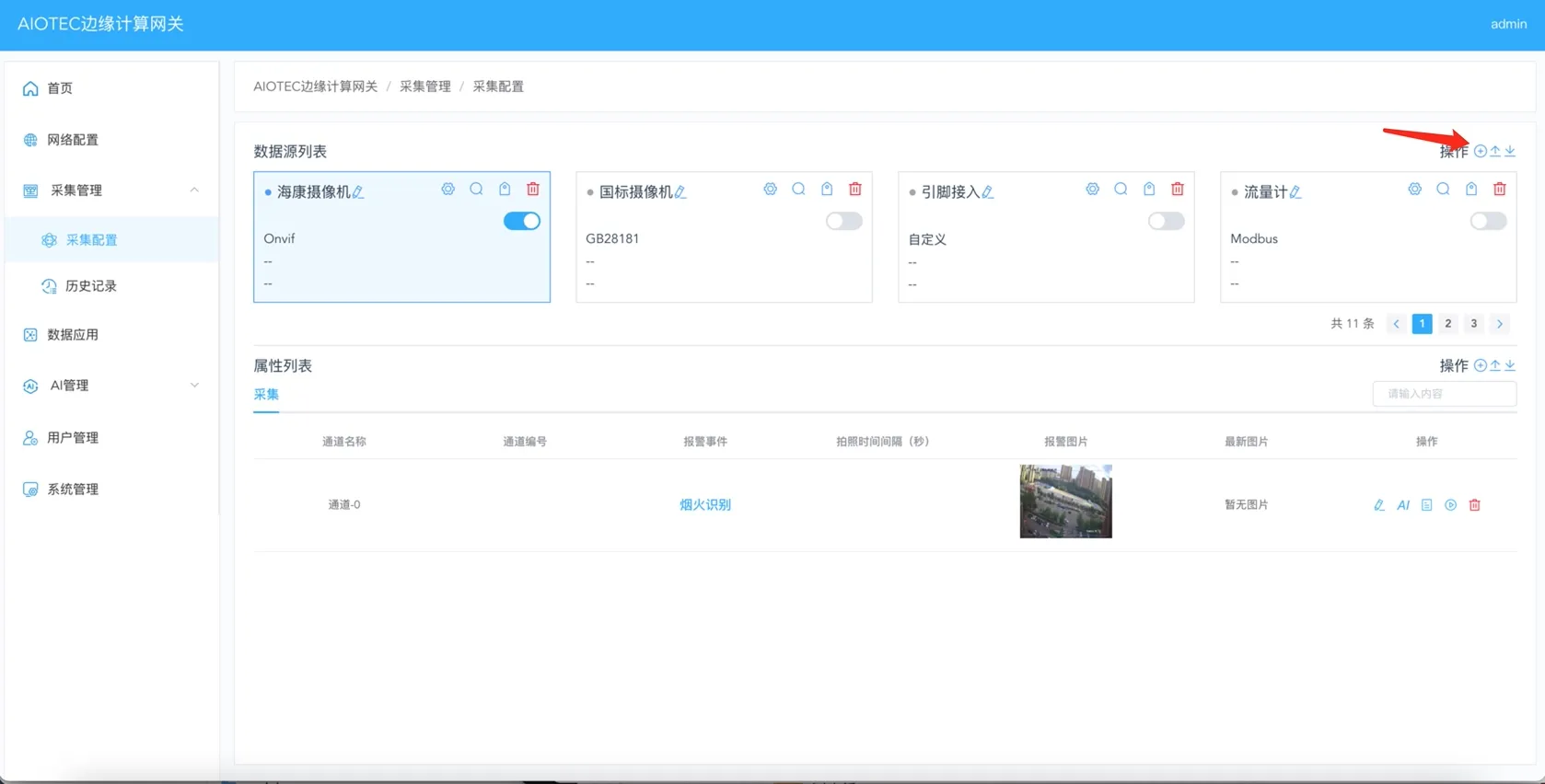Click the 烟火识别 alarm event link
The width and height of the screenshot is (1545, 784).
705,505
